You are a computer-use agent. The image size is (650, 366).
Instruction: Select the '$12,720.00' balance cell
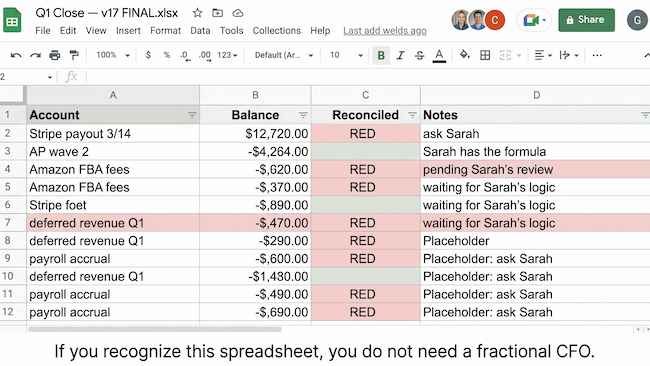point(255,133)
